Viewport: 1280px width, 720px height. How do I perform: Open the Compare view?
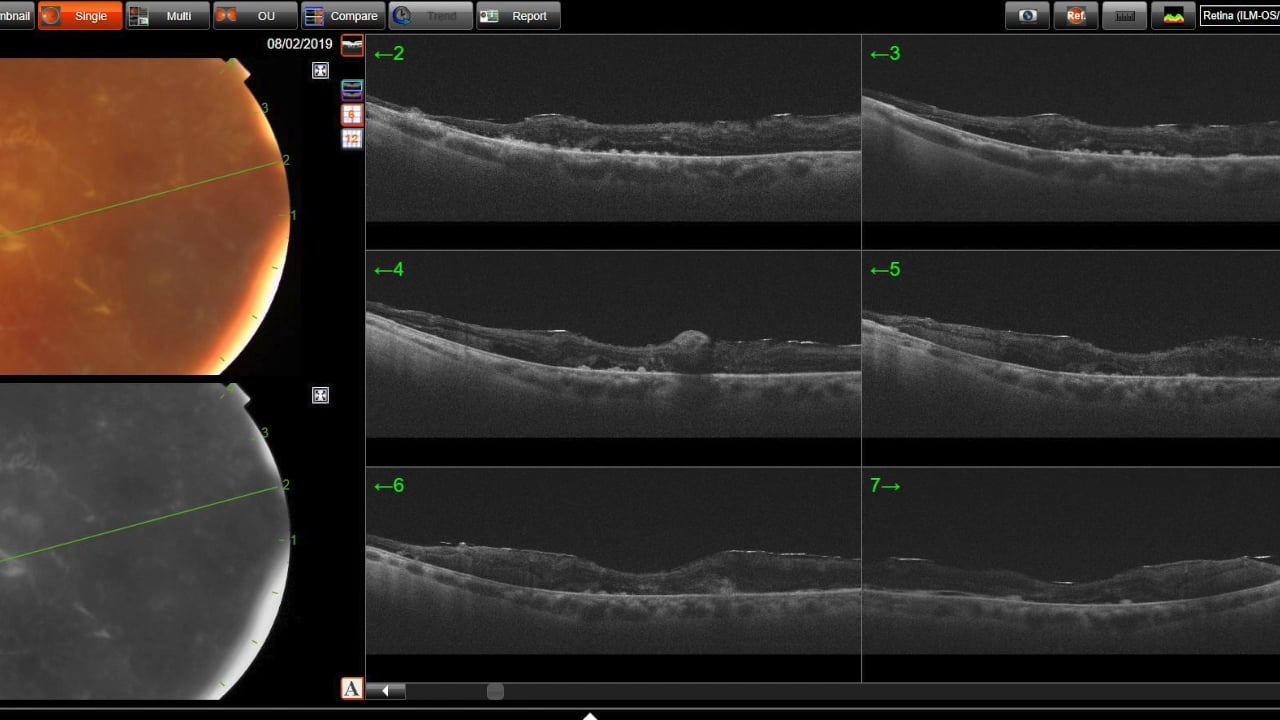point(343,16)
